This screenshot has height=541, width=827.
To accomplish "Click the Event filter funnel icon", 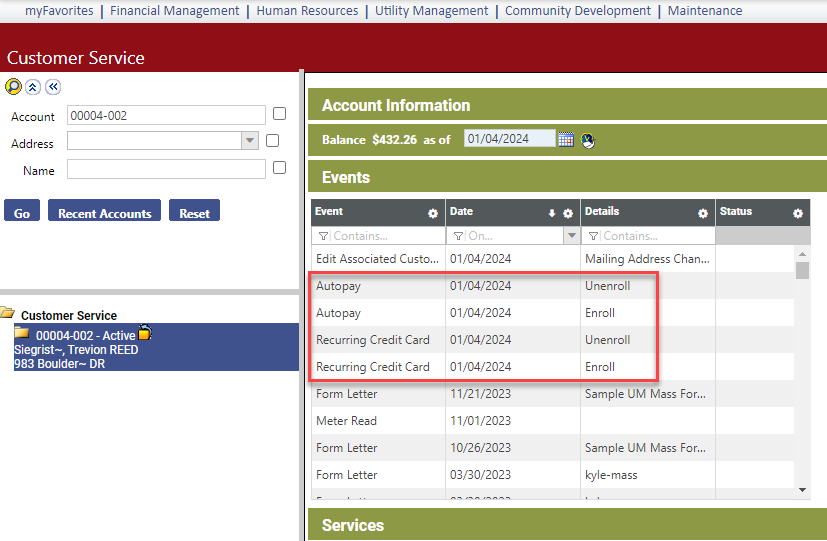I will point(323,236).
